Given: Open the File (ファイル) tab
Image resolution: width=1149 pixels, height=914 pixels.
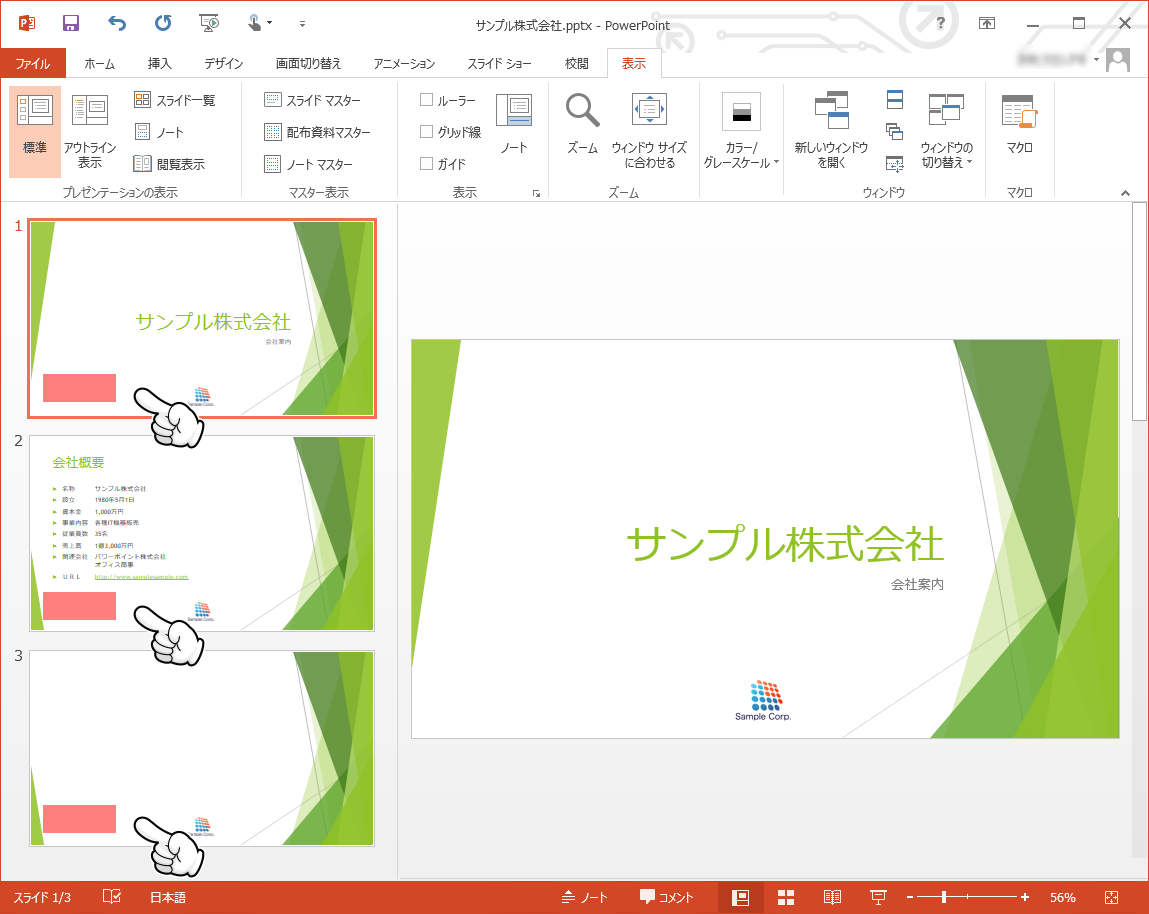Looking at the screenshot, I should point(33,64).
